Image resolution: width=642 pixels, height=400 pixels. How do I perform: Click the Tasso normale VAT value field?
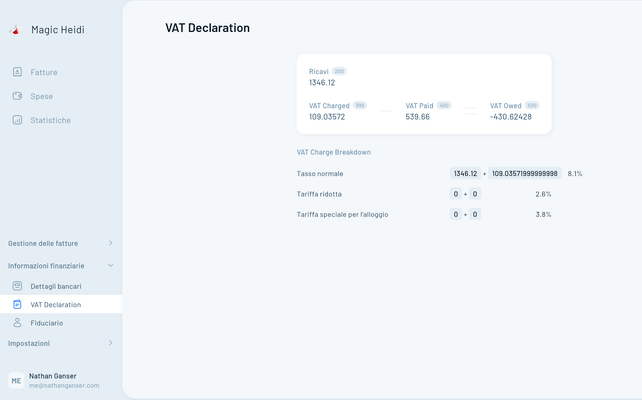(x=525, y=173)
